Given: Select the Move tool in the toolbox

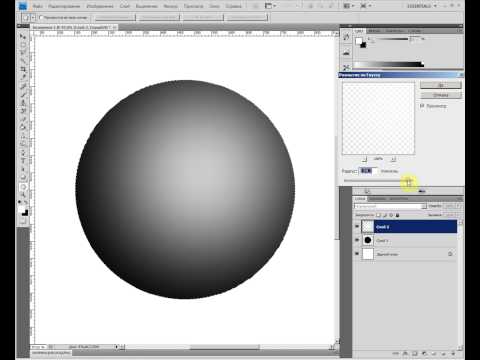Looking at the screenshot, I should tap(23, 36).
